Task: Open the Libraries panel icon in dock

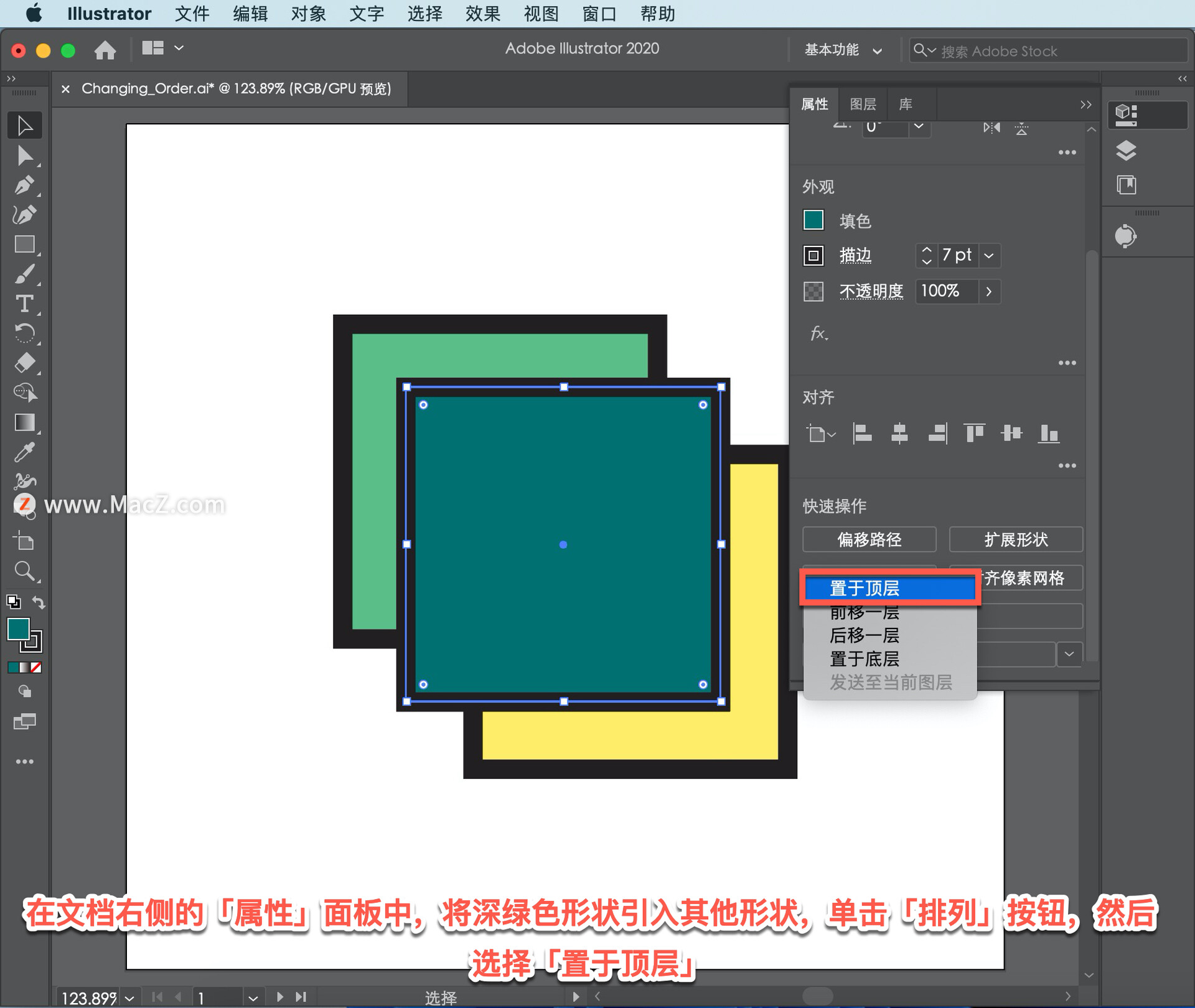Action: pyautogui.click(x=1126, y=185)
